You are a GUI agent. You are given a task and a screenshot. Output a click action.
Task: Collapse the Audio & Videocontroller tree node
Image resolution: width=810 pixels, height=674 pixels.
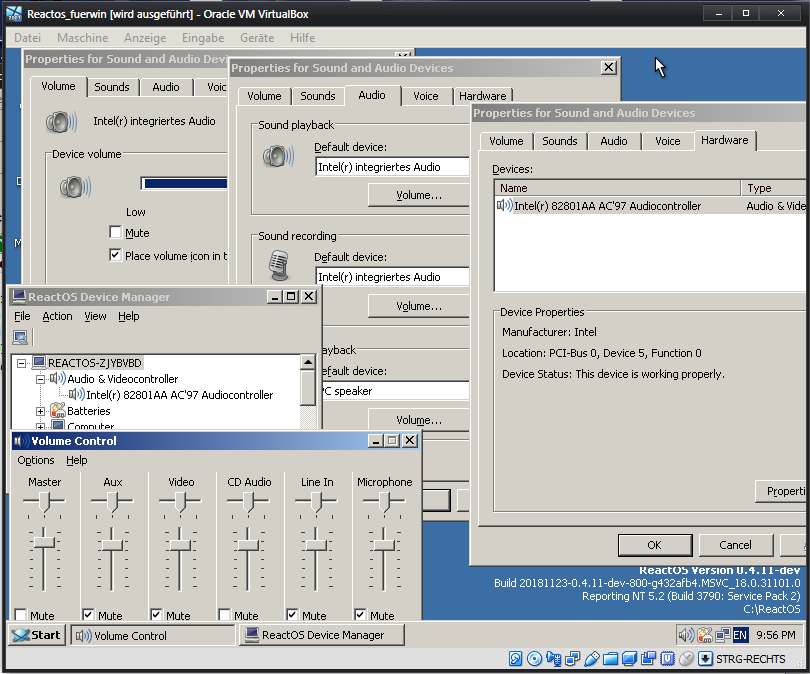coord(40,379)
